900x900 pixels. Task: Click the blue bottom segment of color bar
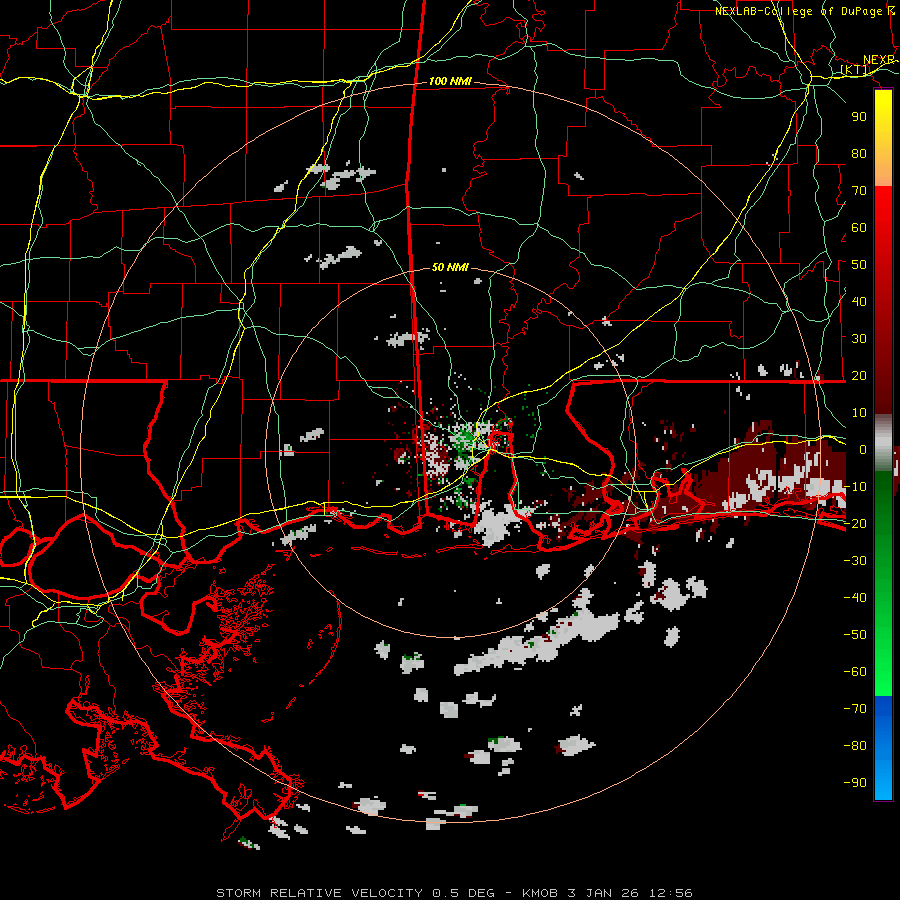point(883,748)
